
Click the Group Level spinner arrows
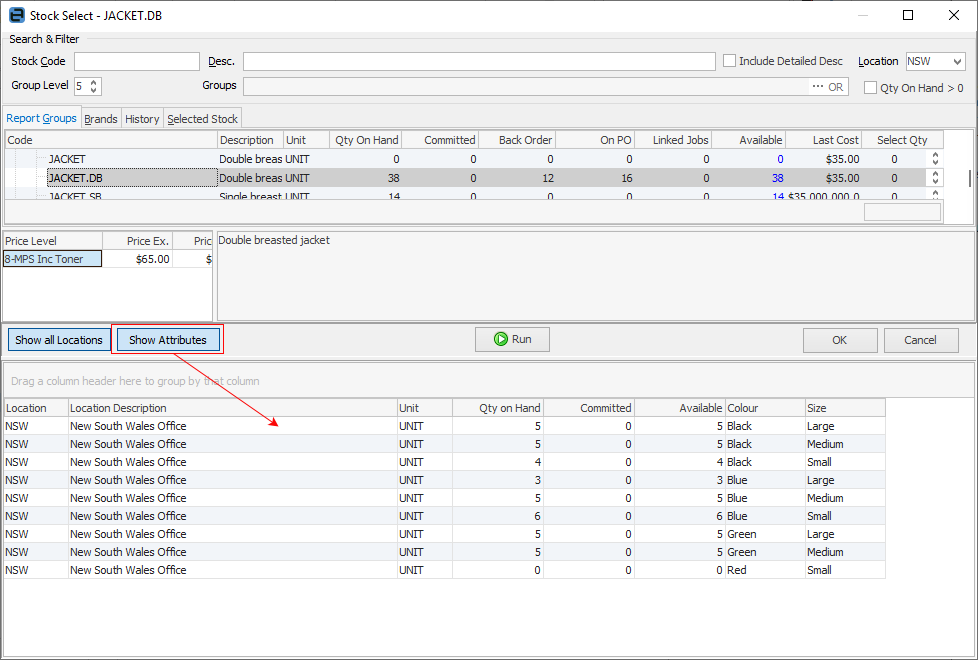[94, 87]
